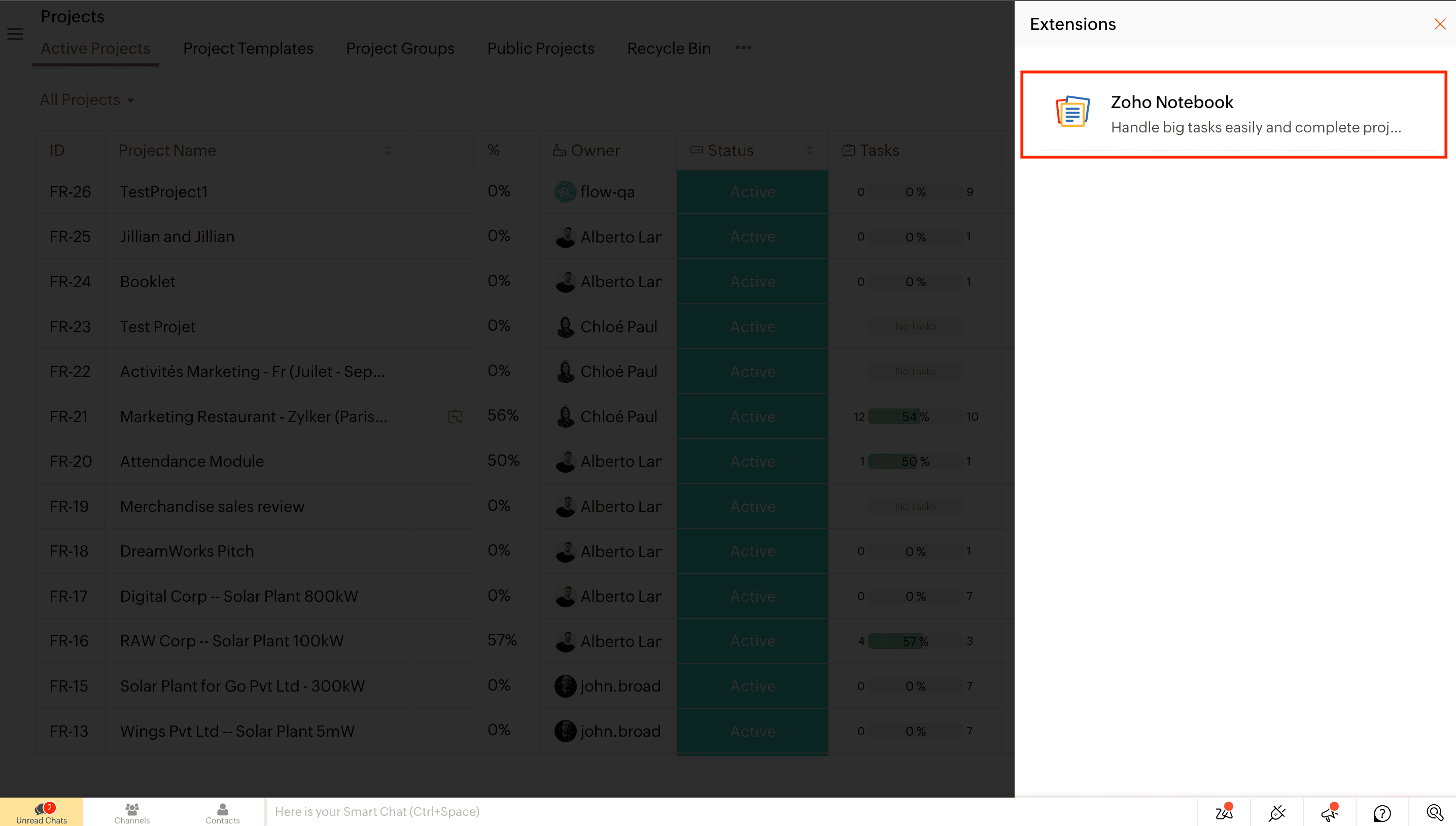Switch to Project Groups tab
1456x826 pixels.
tap(400, 48)
